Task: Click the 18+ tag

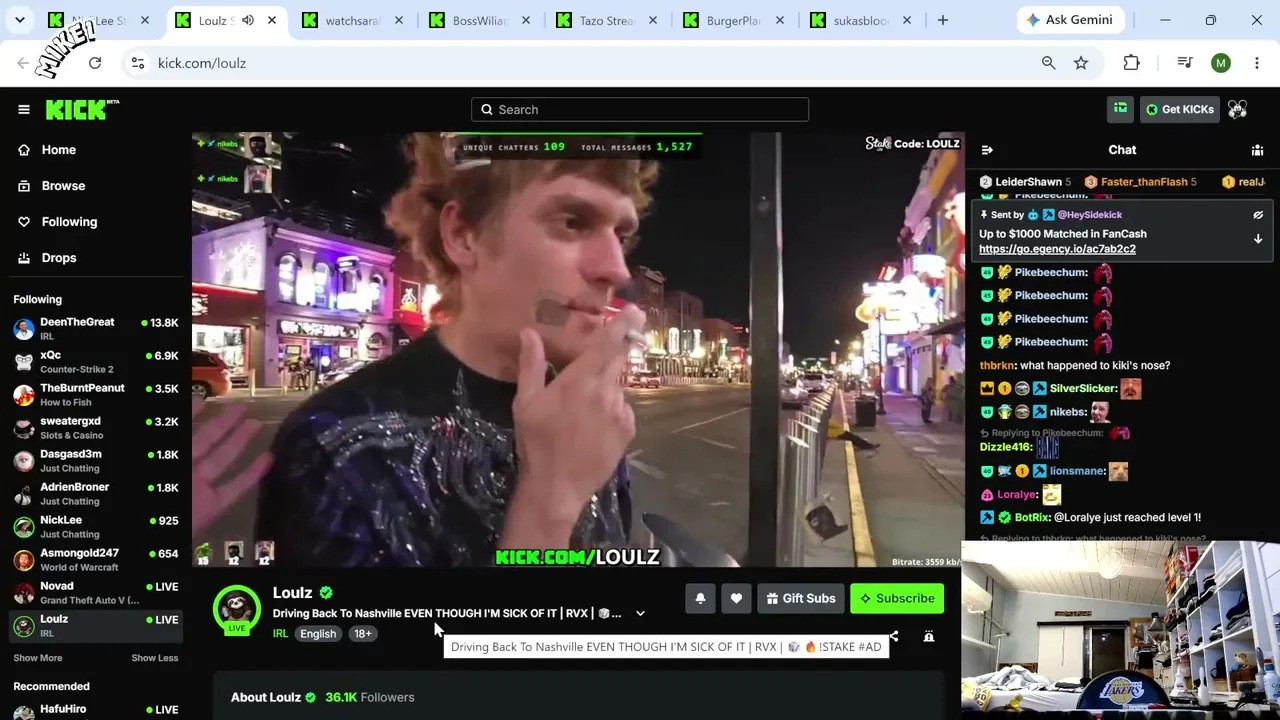Action: [362, 634]
